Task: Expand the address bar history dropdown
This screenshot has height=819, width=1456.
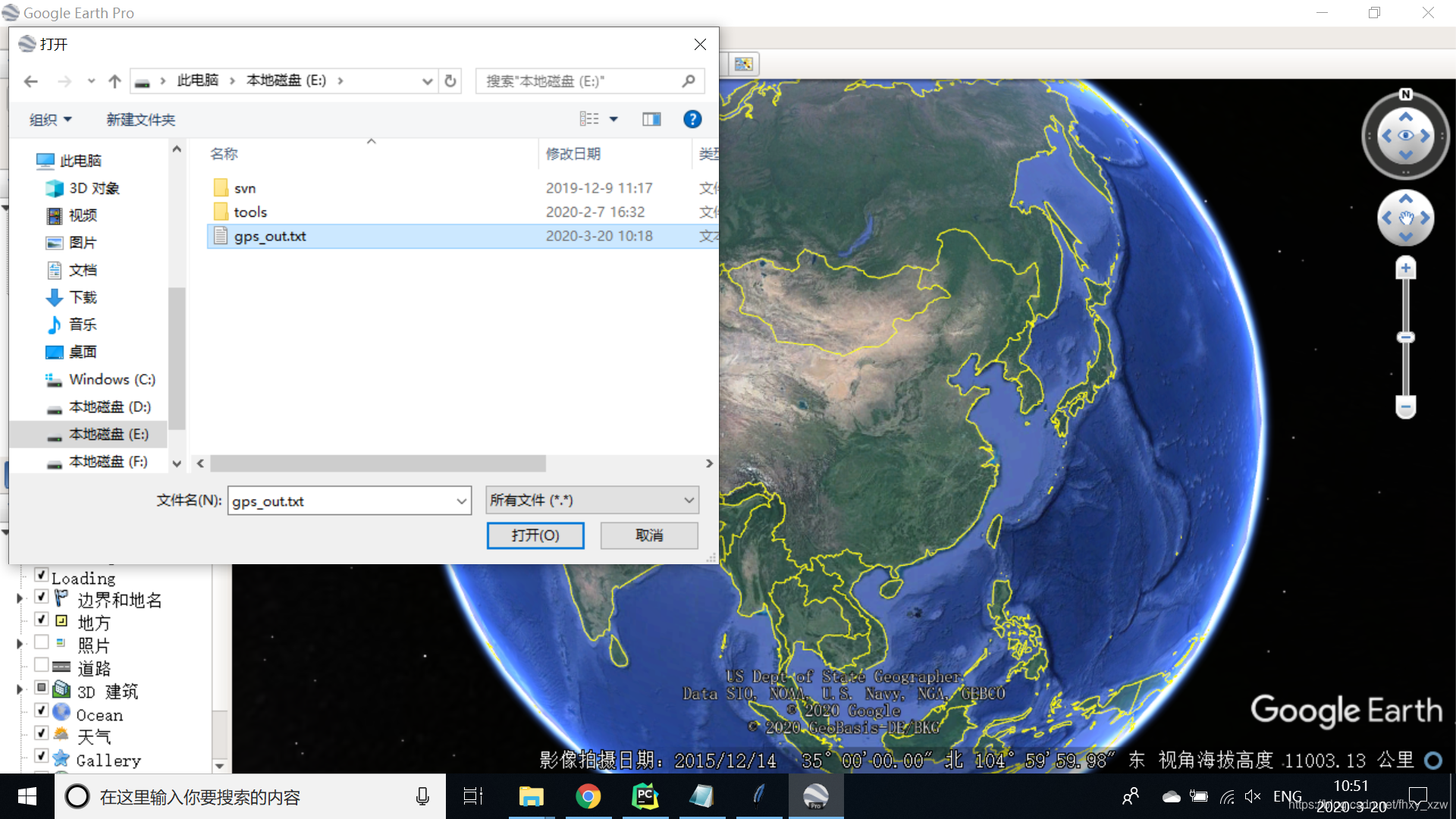Action: click(x=428, y=81)
